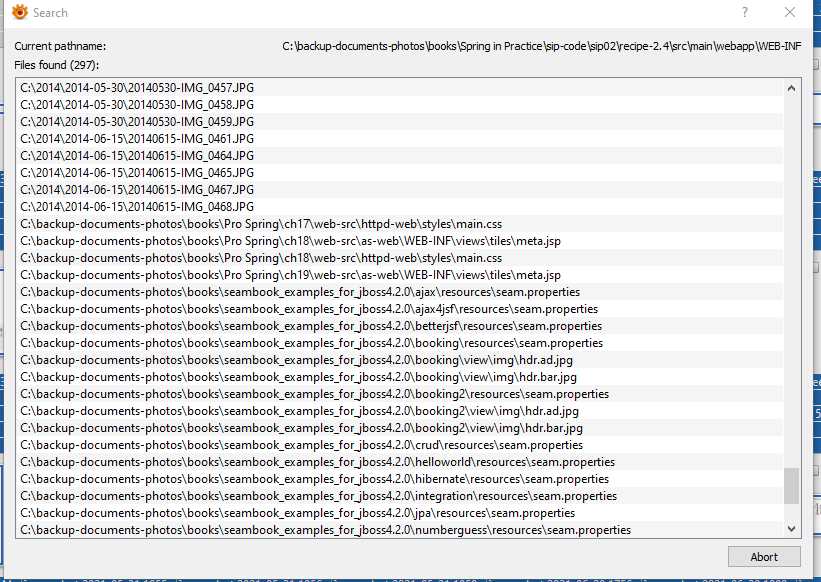Select booking2\resources\seam.properties row
Image resolution: width=821 pixels, height=582 pixels.
(x=401, y=394)
